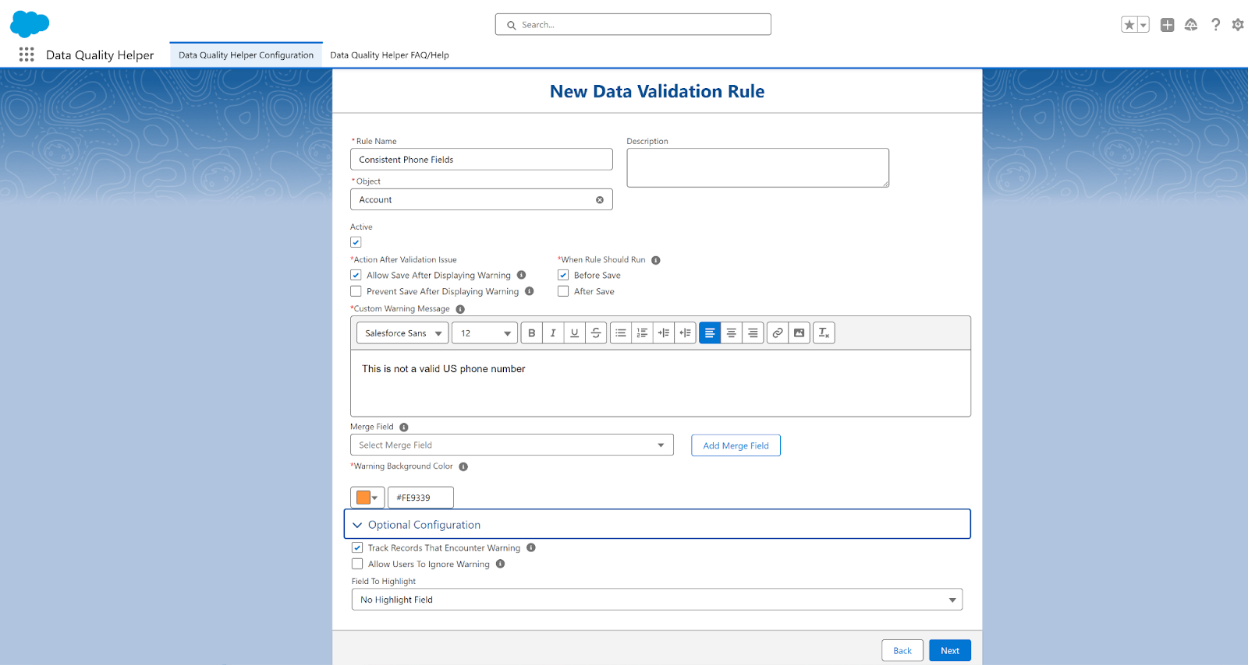Remove formatting with the clear format icon
This screenshot has width=1252, height=665.
(x=823, y=333)
